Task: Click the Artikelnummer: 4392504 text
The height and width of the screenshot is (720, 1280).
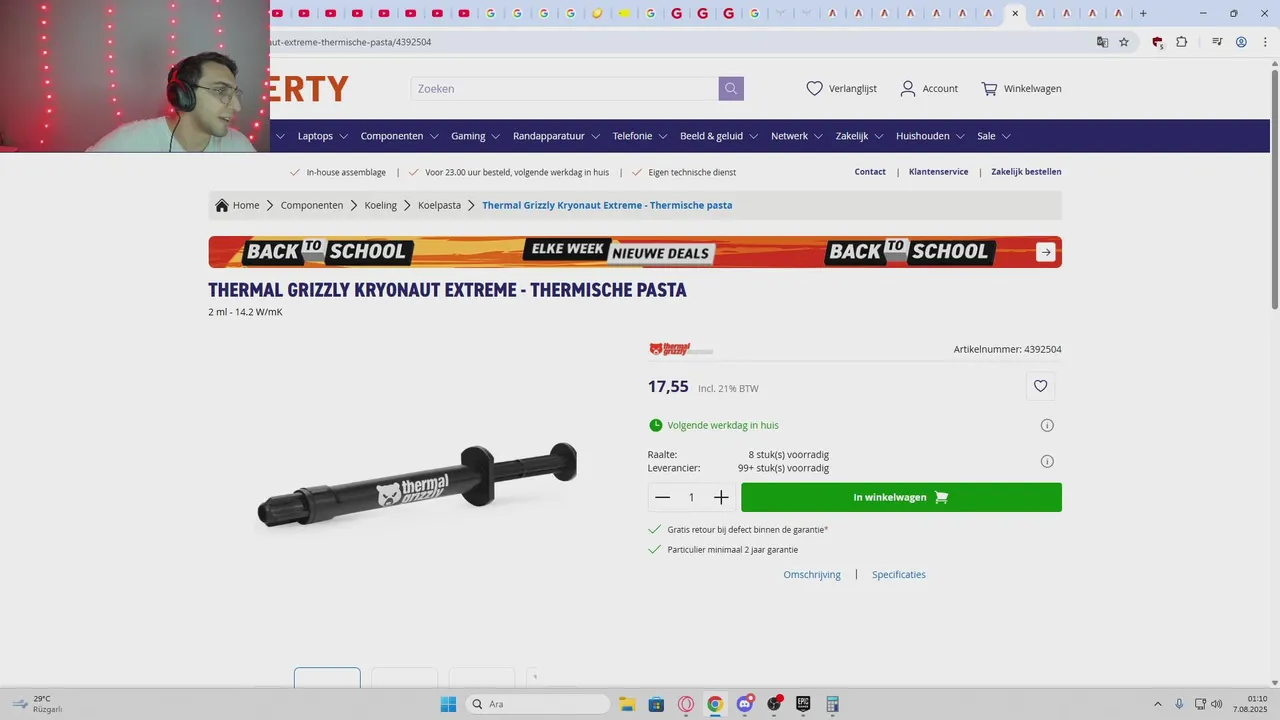Action: click(1008, 350)
